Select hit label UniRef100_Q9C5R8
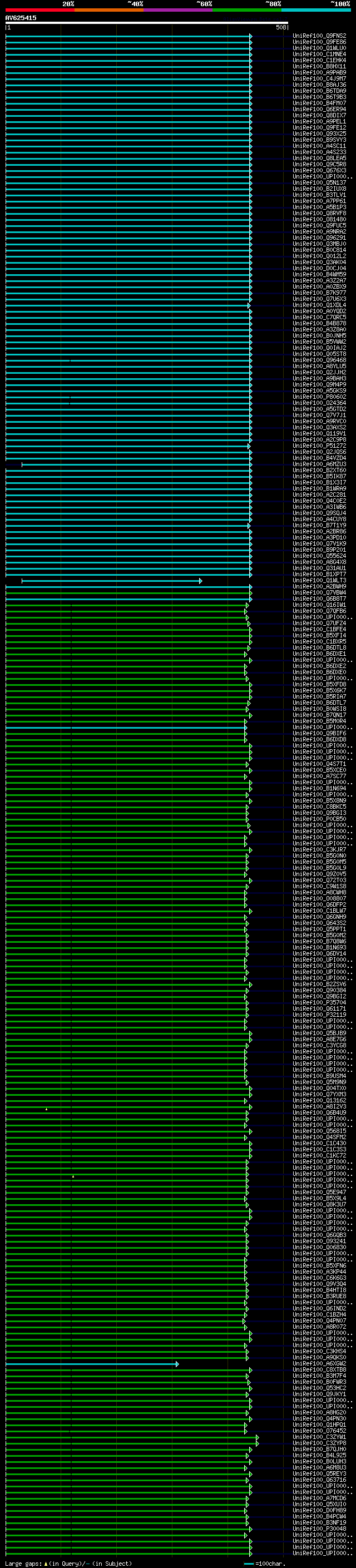Image resolution: width=356 pixels, height=1568 pixels. (x=319, y=164)
